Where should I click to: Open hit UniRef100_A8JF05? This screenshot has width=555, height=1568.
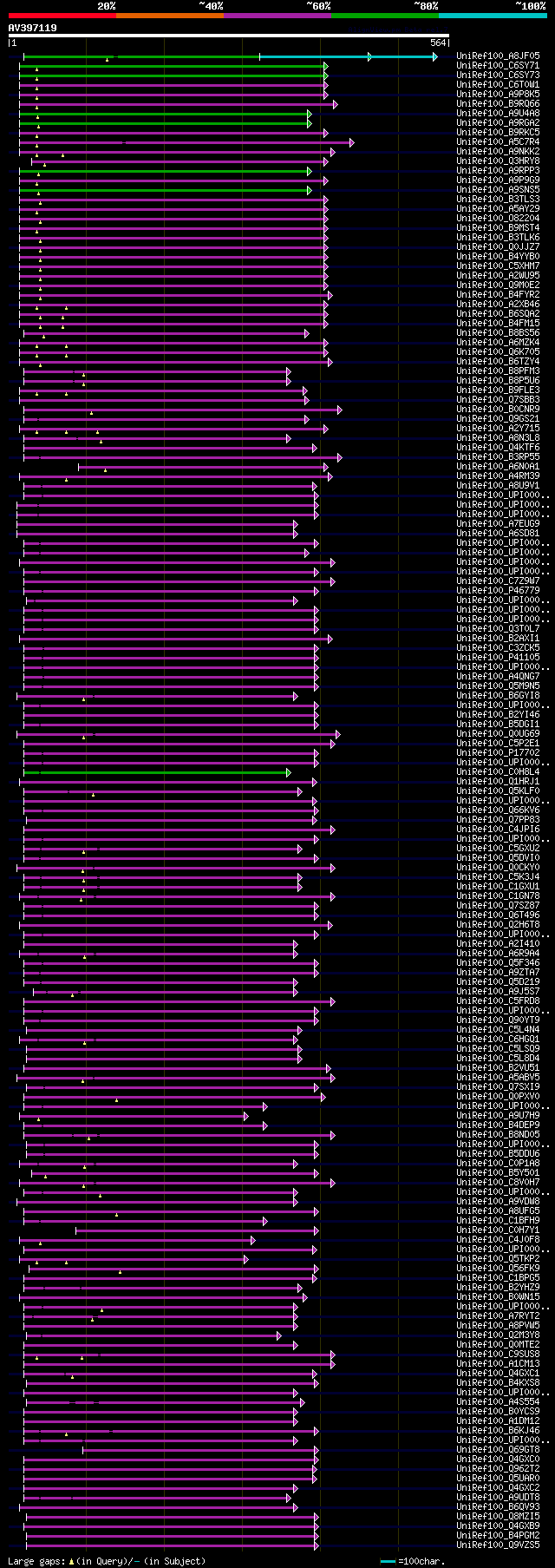498,56
